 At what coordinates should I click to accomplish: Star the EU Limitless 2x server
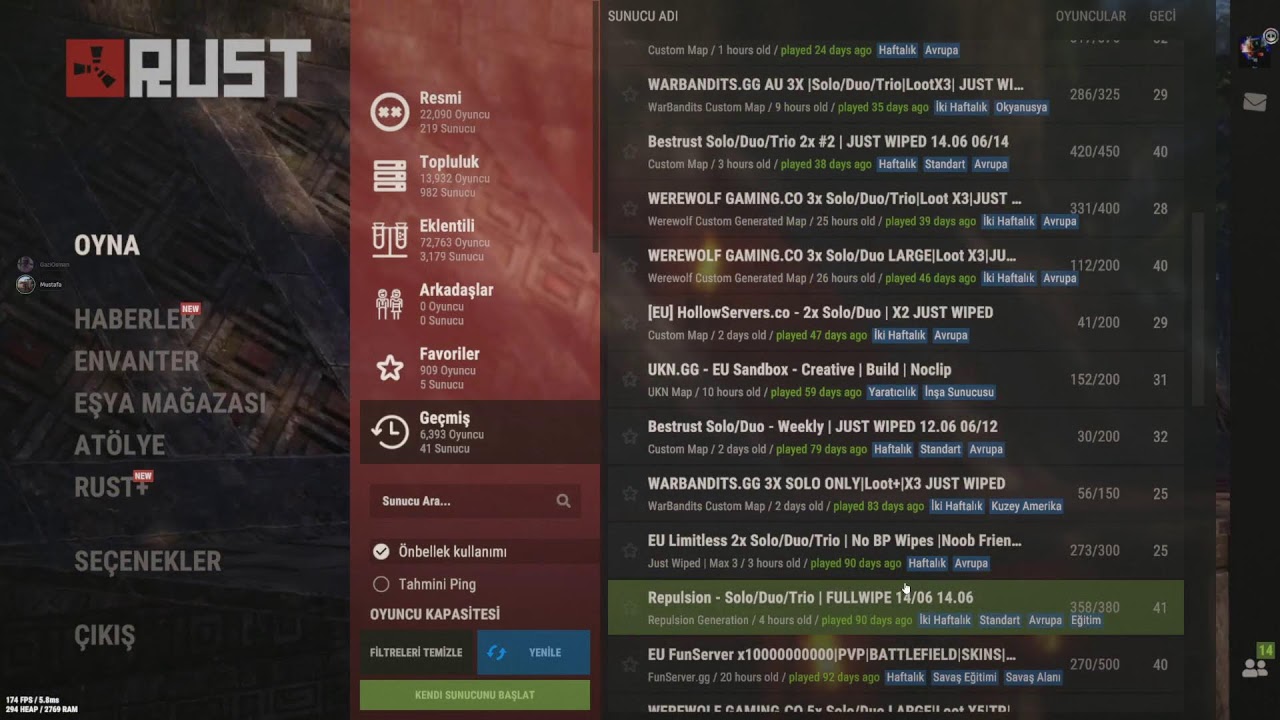point(630,551)
